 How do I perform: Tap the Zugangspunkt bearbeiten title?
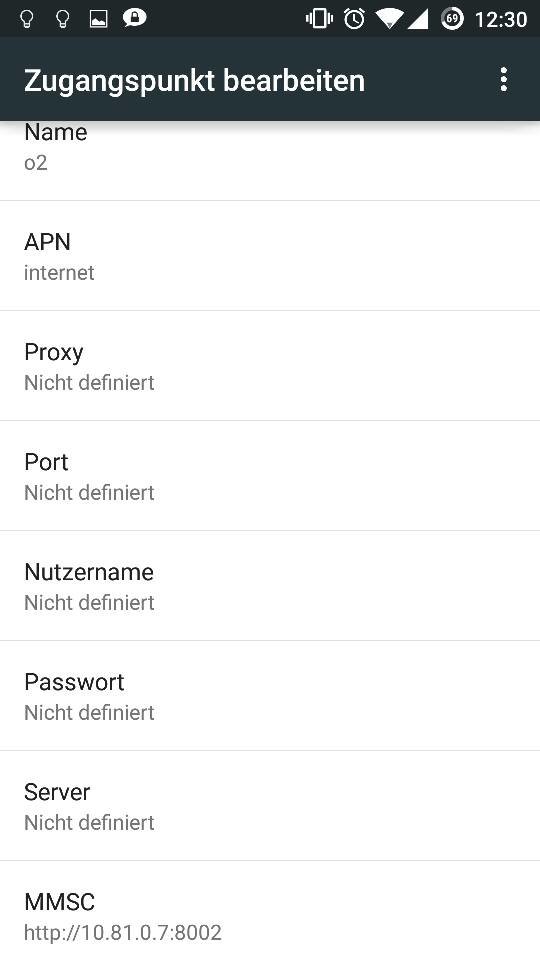(x=195, y=81)
